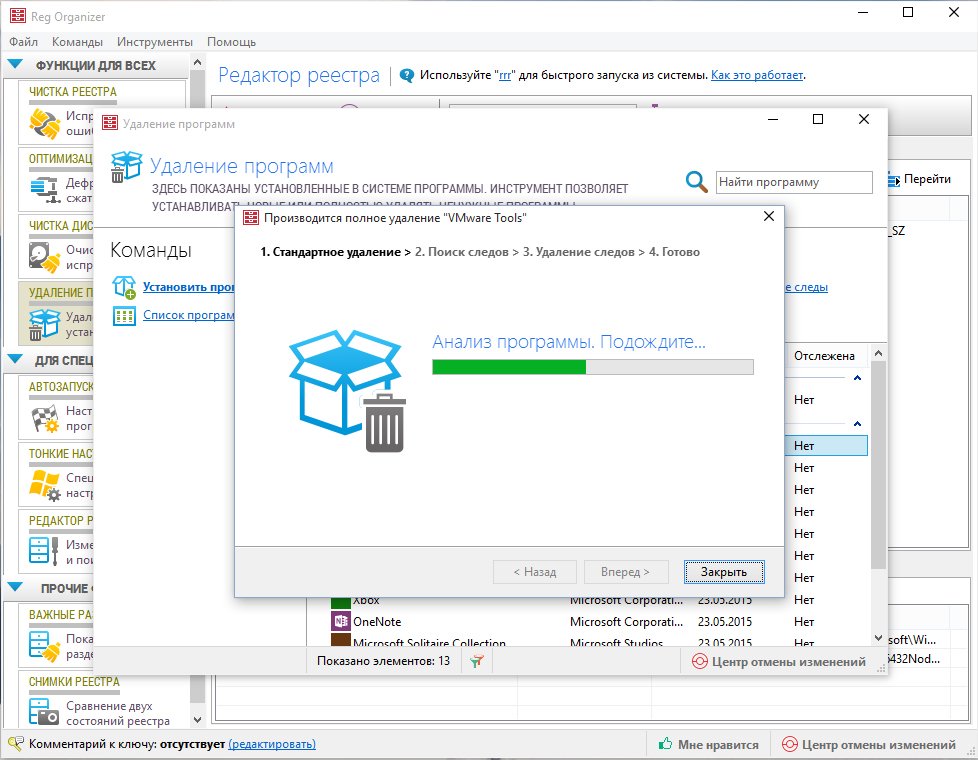Click the important registry sections icon
The width and height of the screenshot is (978, 760).
44,646
